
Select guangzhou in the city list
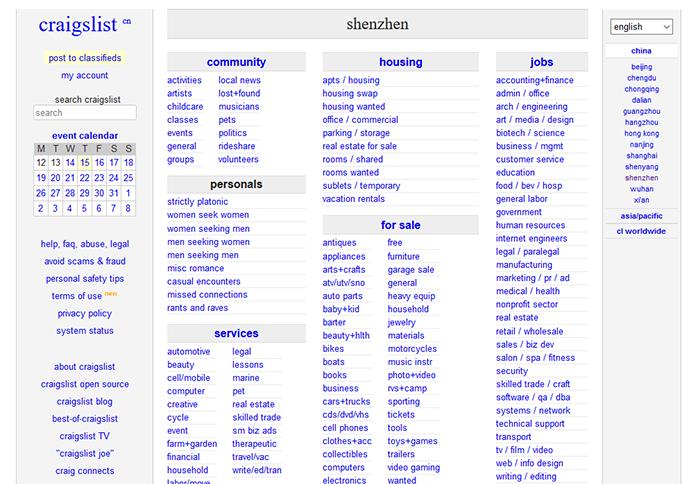(642, 111)
